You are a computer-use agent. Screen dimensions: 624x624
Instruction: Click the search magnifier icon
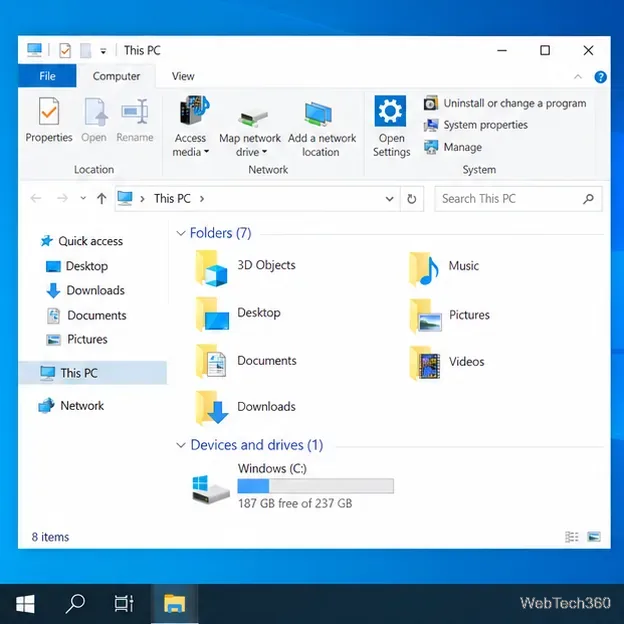click(588, 199)
